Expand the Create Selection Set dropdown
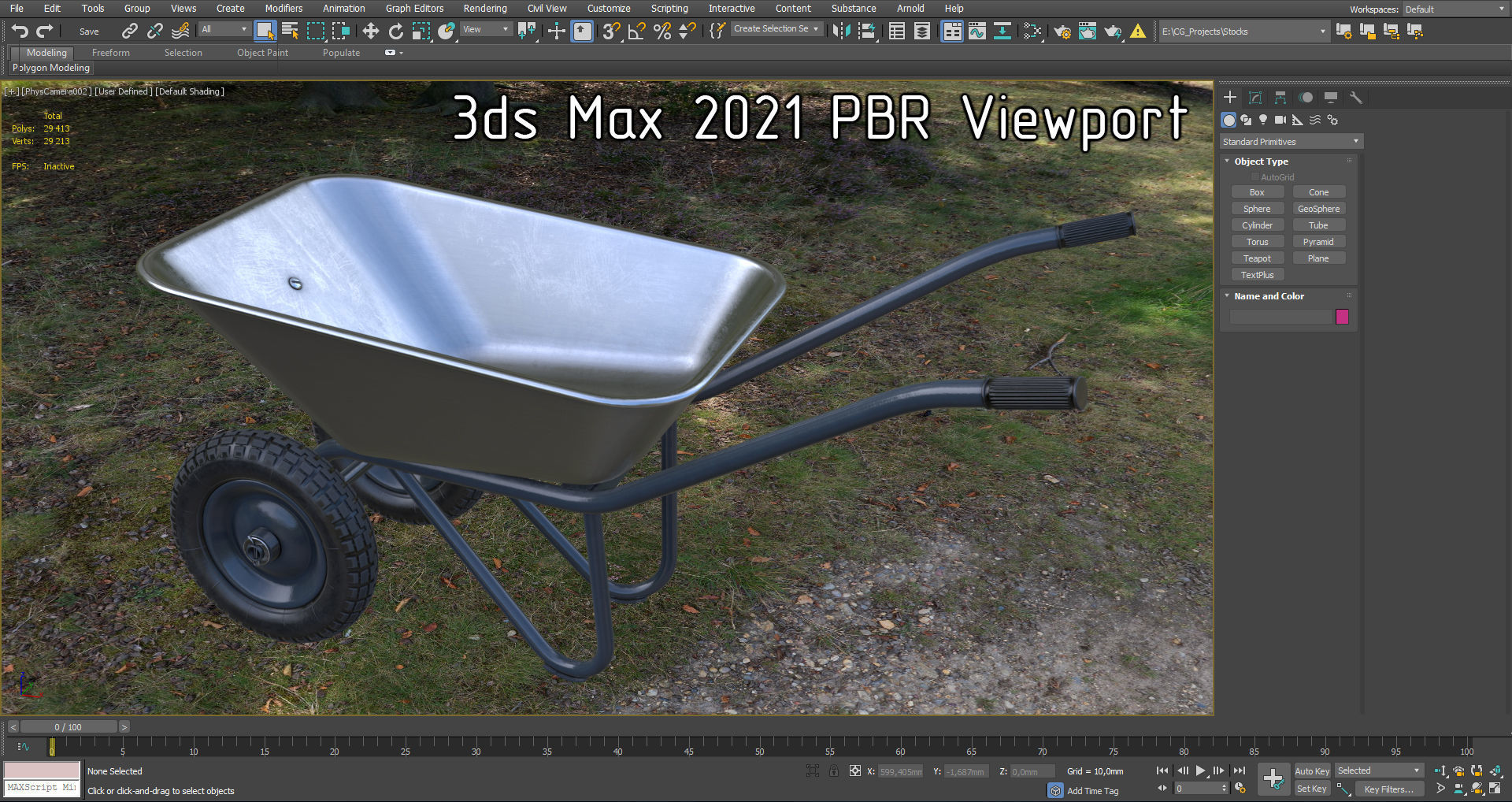Screen dimensions: 1512x802 pos(776,29)
